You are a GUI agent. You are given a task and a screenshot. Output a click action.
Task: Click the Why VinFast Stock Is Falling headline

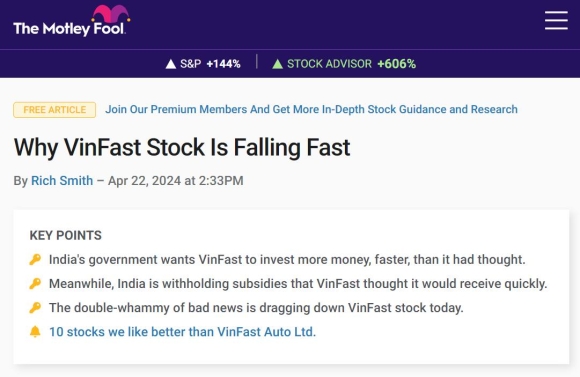[182, 147]
